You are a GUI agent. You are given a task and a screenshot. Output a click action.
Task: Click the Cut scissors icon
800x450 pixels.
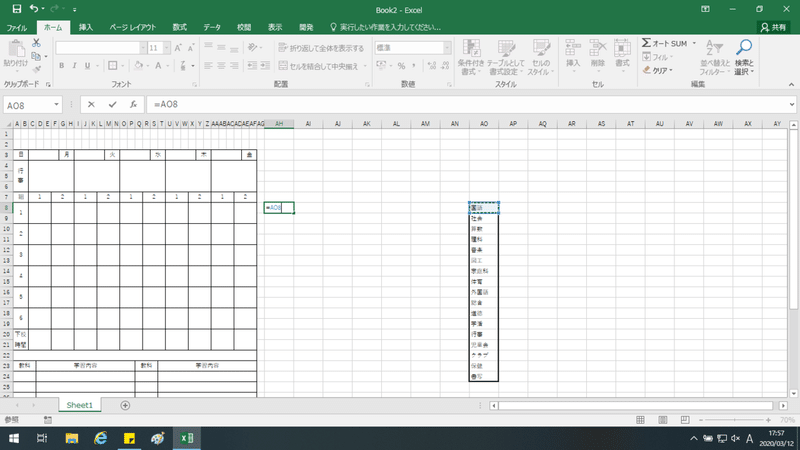pyautogui.click(x=36, y=43)
